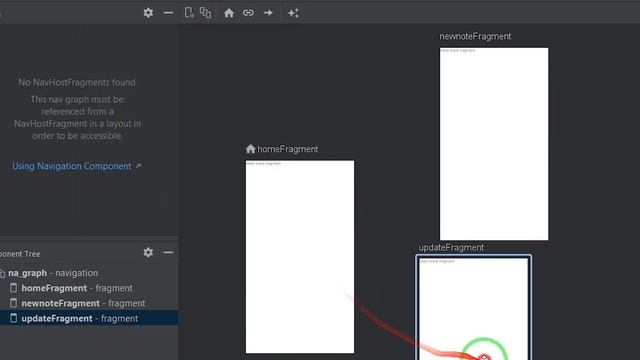Click the homeFragment destination preview

[x=300, y=257]
